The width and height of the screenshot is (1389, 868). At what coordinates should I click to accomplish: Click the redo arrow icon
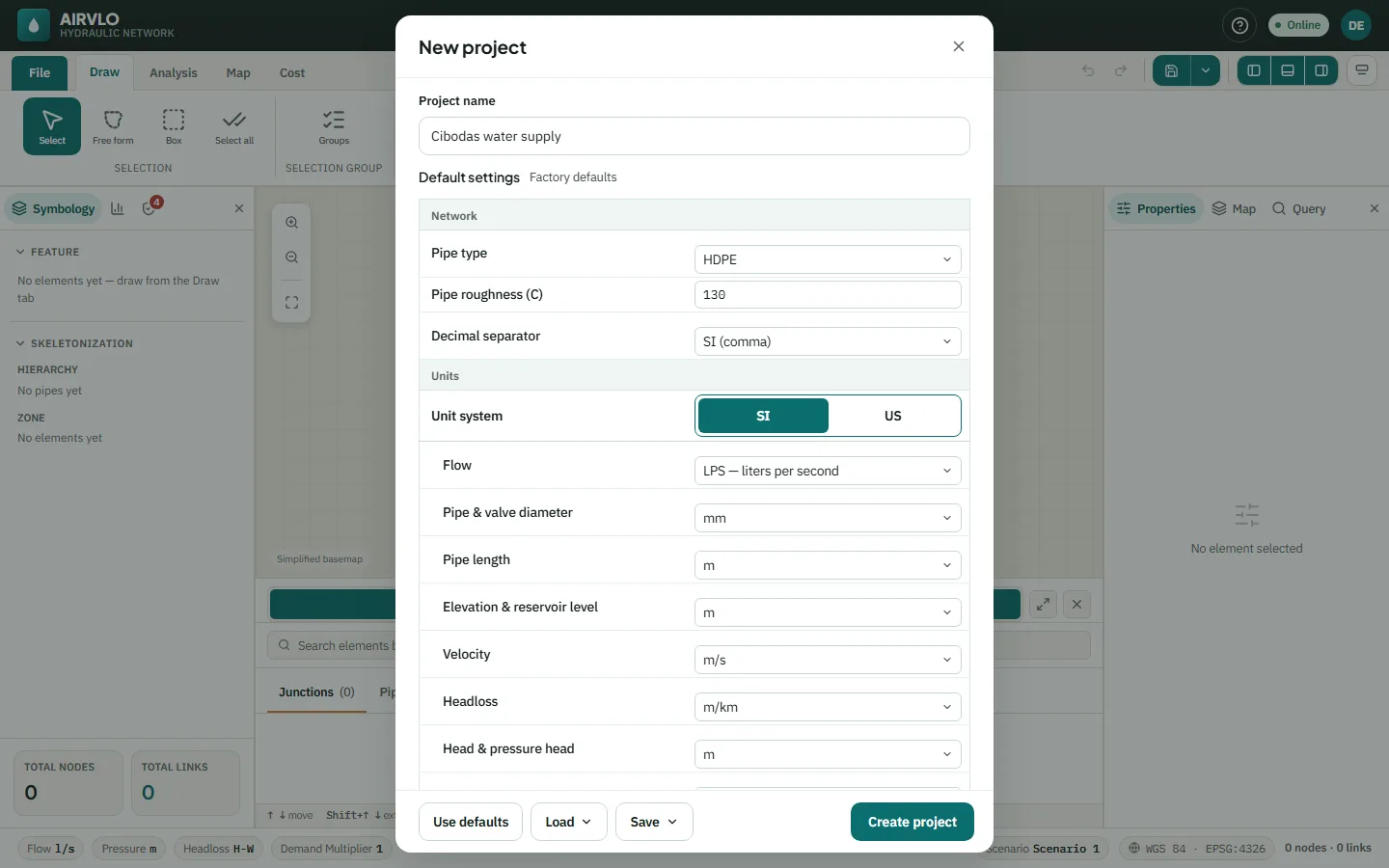[1121, 70]
